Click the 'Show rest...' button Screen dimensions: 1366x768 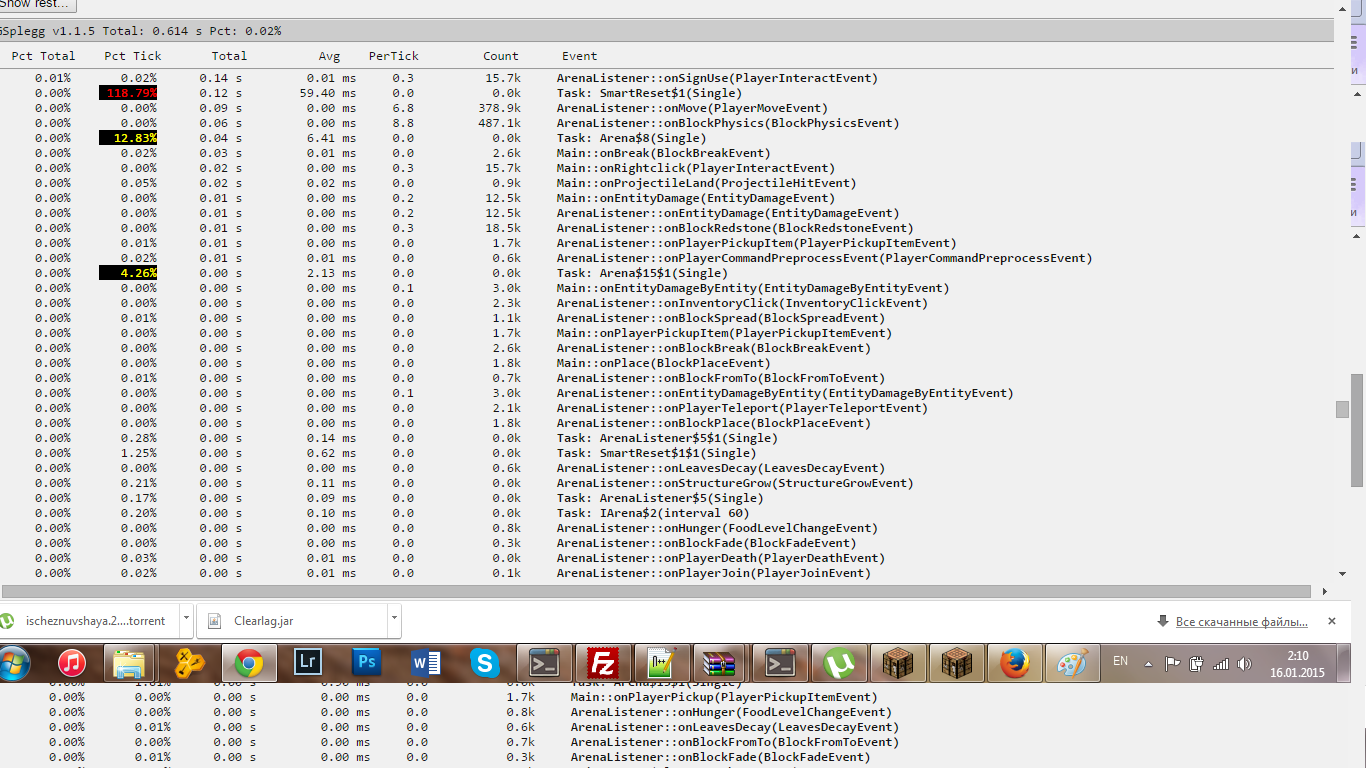pos(37,4)
